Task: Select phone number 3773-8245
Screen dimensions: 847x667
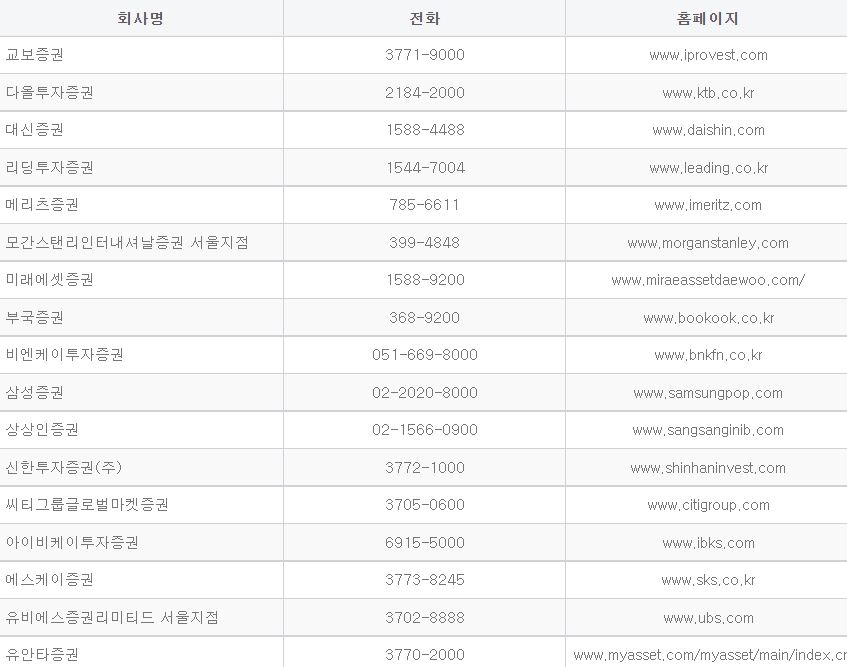Action: pyautogui.click(x=425, y=580)
